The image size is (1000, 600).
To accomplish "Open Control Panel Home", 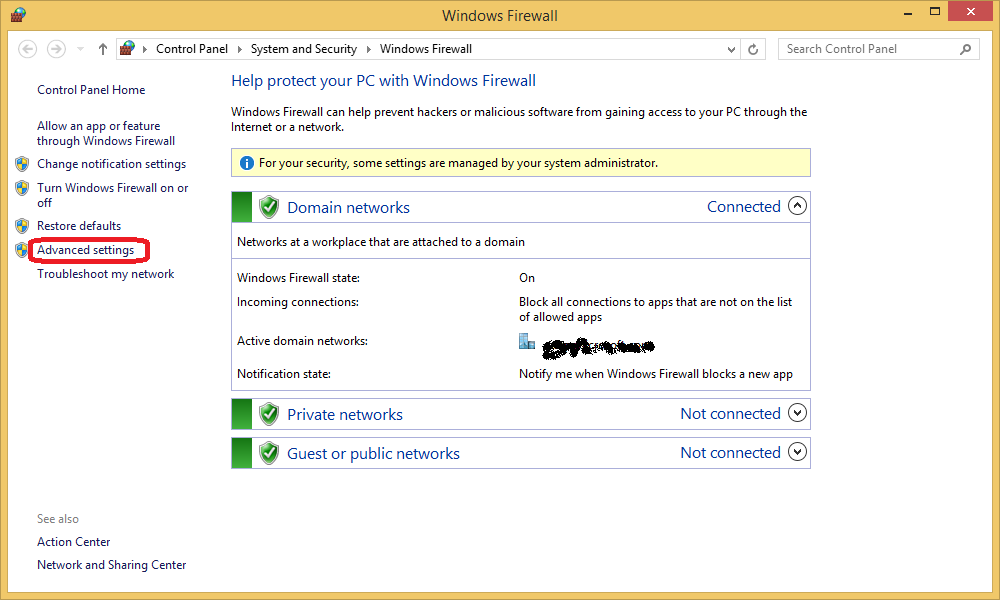I will pos(91,90).
